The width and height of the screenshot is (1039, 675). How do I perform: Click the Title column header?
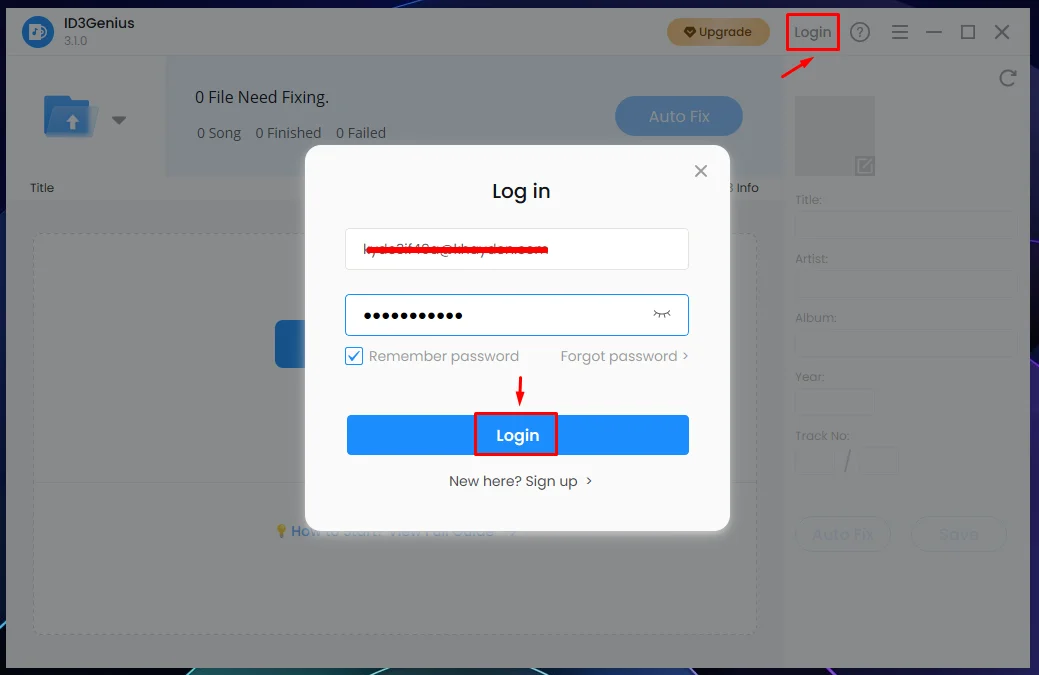pyautogui.click(x=42, y=187)
